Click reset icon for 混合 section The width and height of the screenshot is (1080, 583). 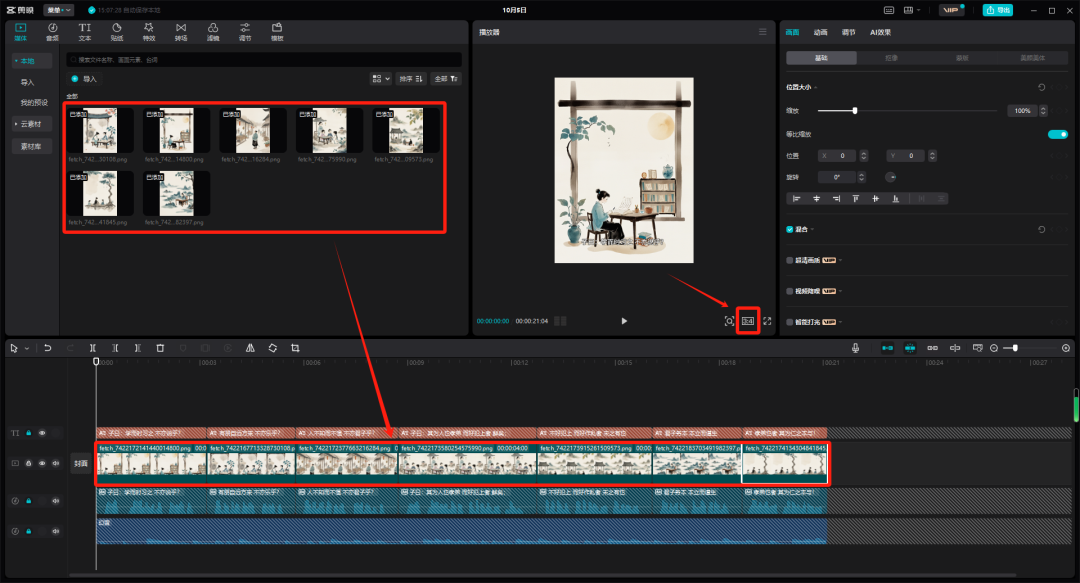[1041, 229]
